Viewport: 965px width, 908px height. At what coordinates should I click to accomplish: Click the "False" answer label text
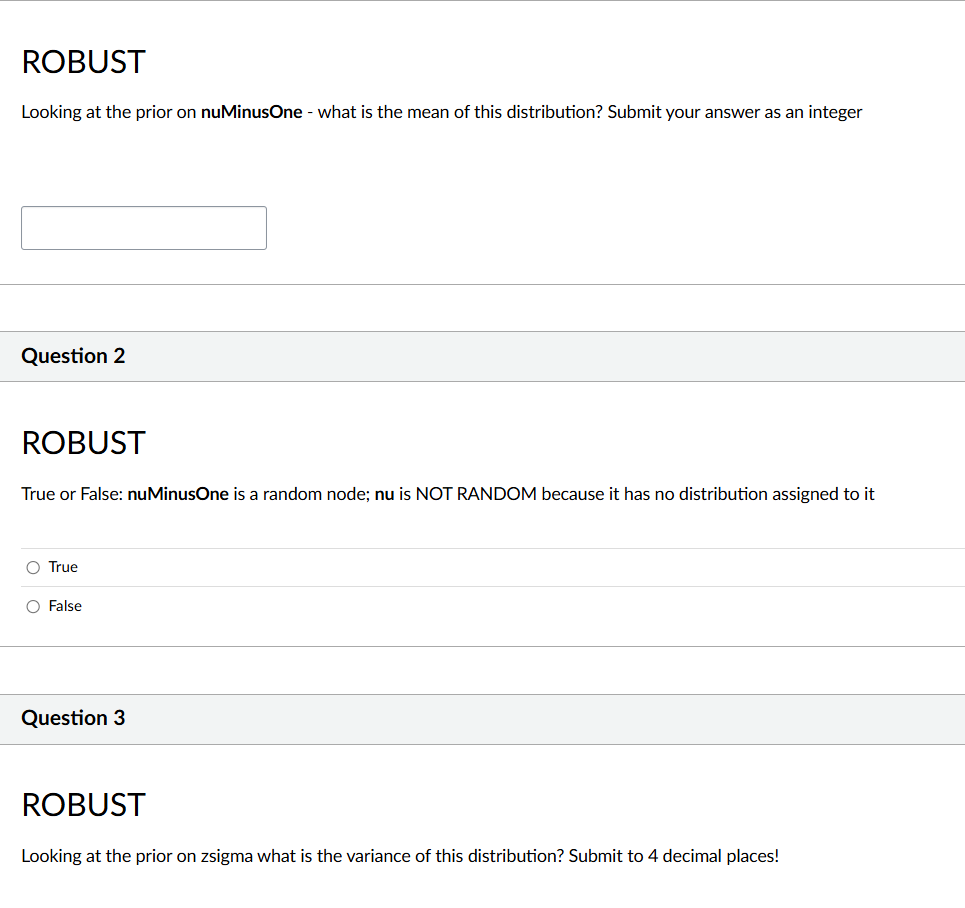(x=65, y=606)
